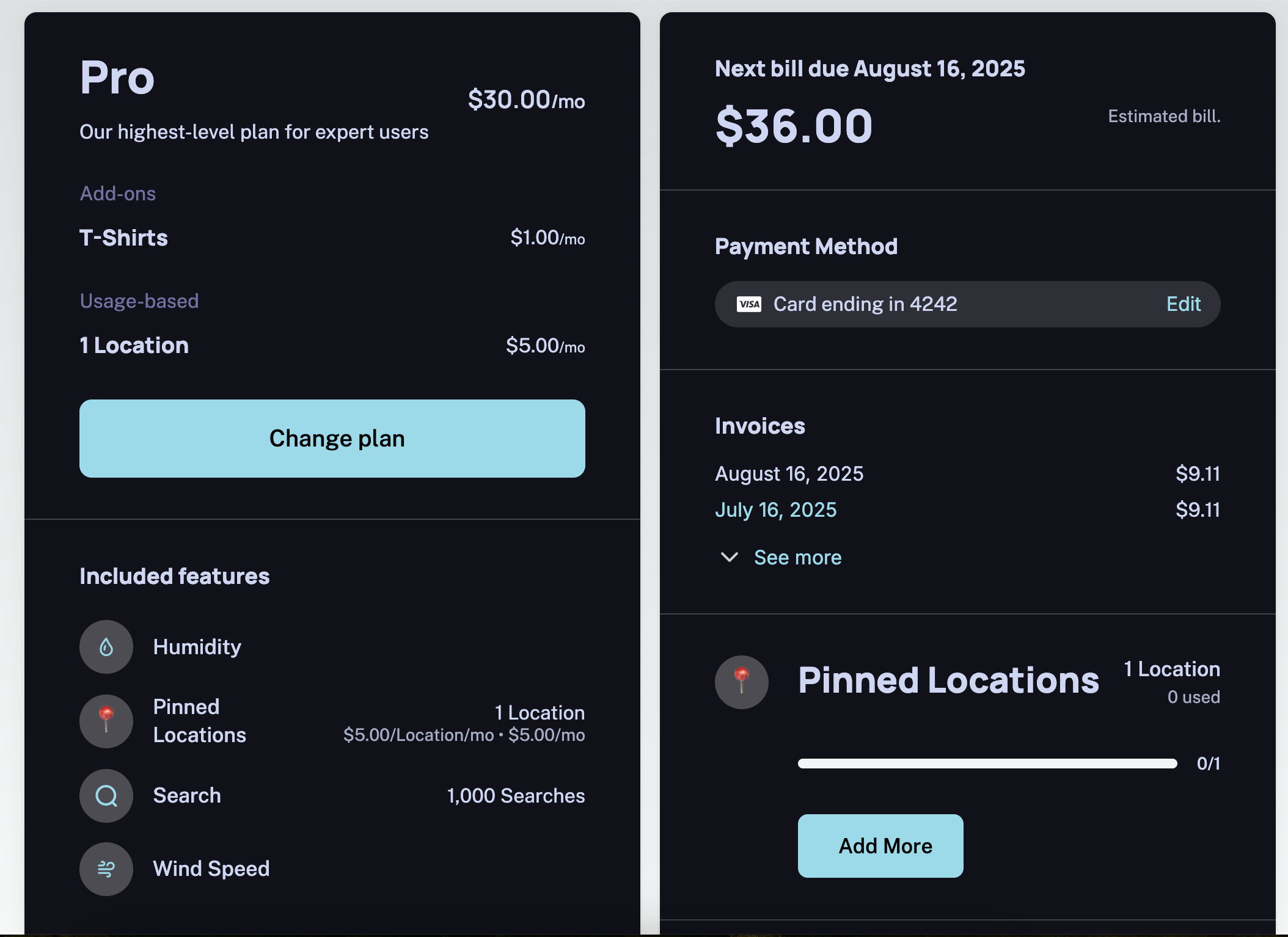This screenshot has height=937, width=1288.
Task: Open the July 16, 2025 invoice
Action: [x=775, y=509]
